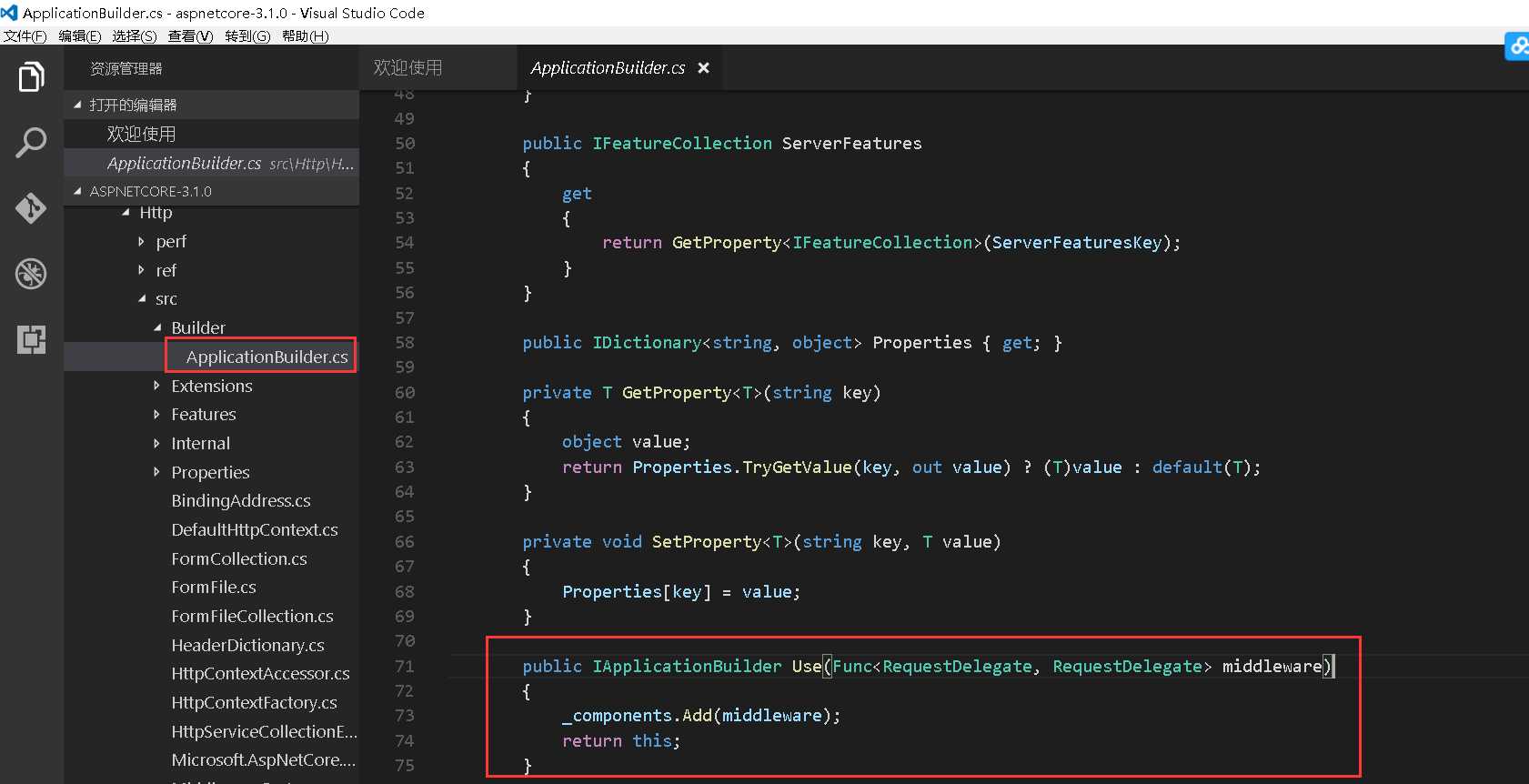Click ServerFeatures property name on line 50
Viewport: 1529px width, 784px height.
[x=851, y=144]
